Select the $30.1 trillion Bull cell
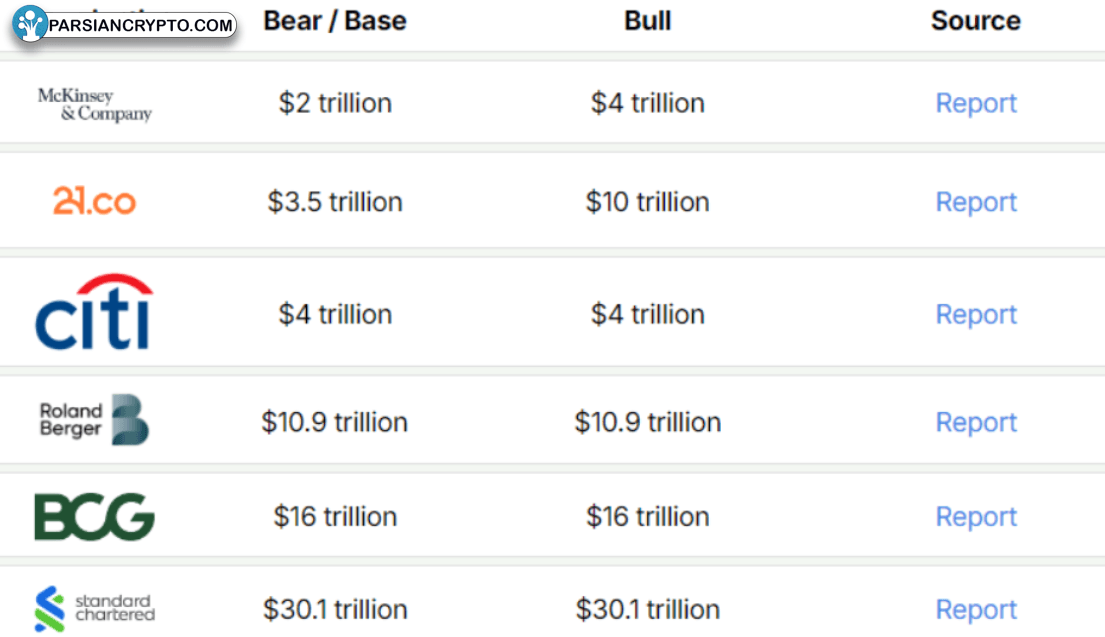1105x637 pixels. tap(648, 610)
